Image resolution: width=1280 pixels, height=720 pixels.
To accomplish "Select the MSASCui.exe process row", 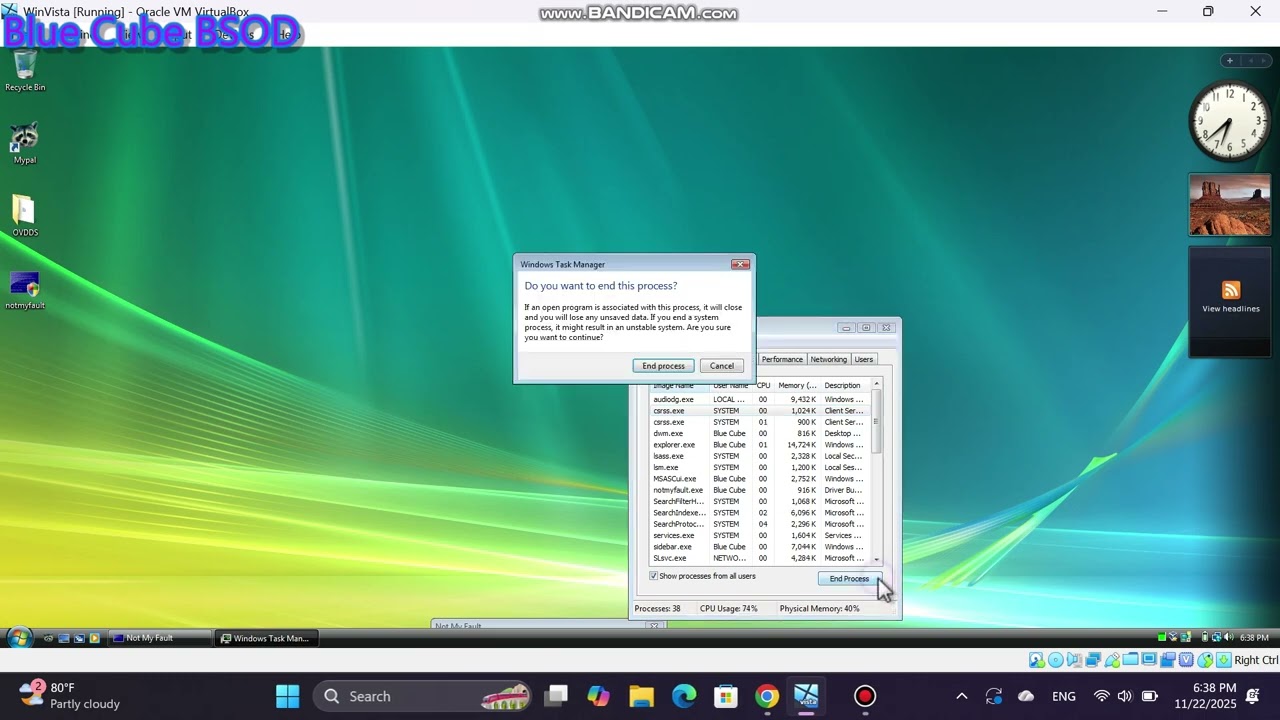I will pyautogui.click(x=760, y=479).
